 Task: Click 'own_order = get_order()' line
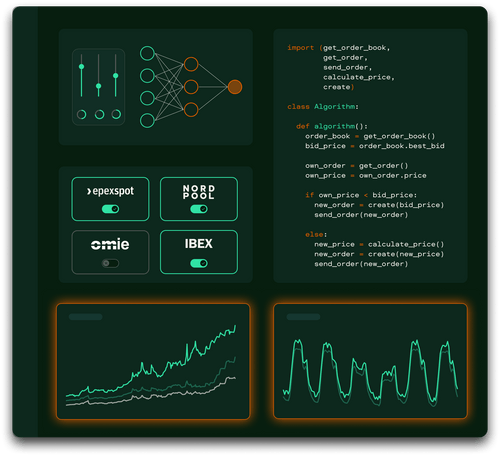click(x=356, y=166)
